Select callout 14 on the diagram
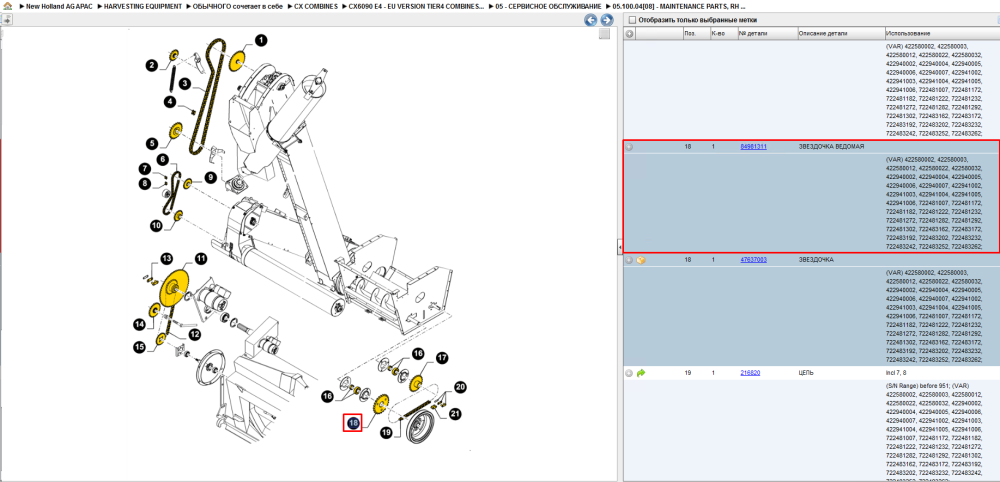1000x482 pixels. click(139, 325)
